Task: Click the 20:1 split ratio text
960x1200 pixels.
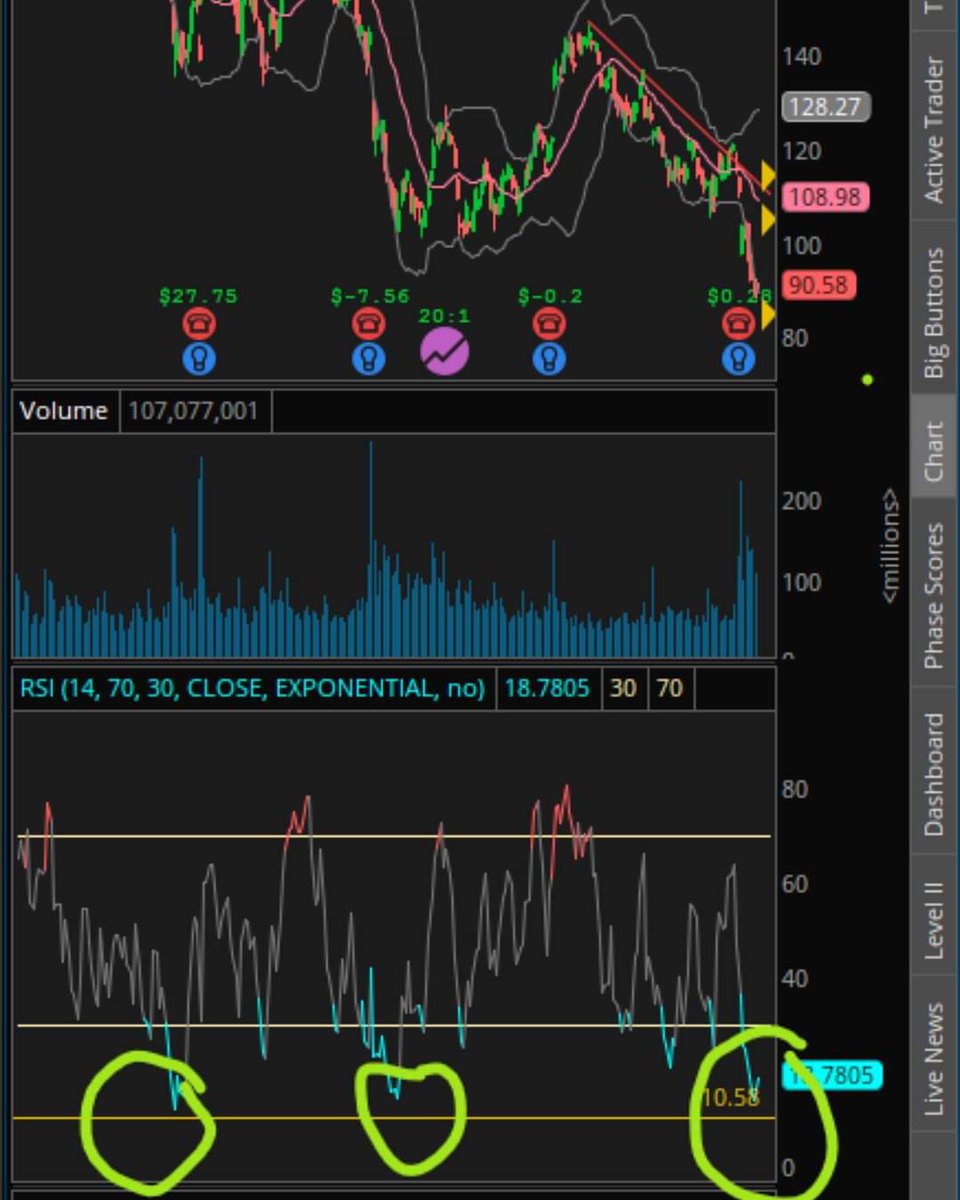Action: coord(444,316)
